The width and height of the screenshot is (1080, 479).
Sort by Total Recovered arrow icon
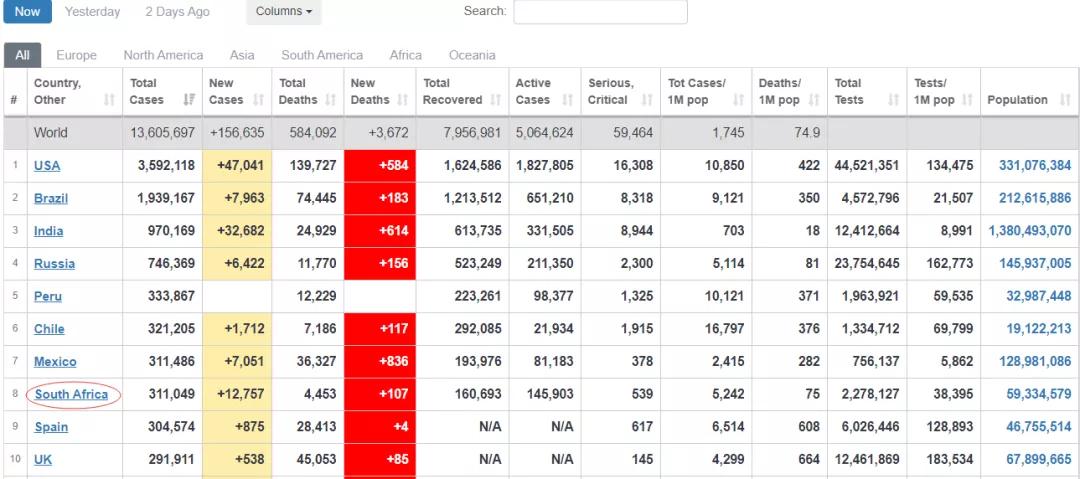point(497,100)
